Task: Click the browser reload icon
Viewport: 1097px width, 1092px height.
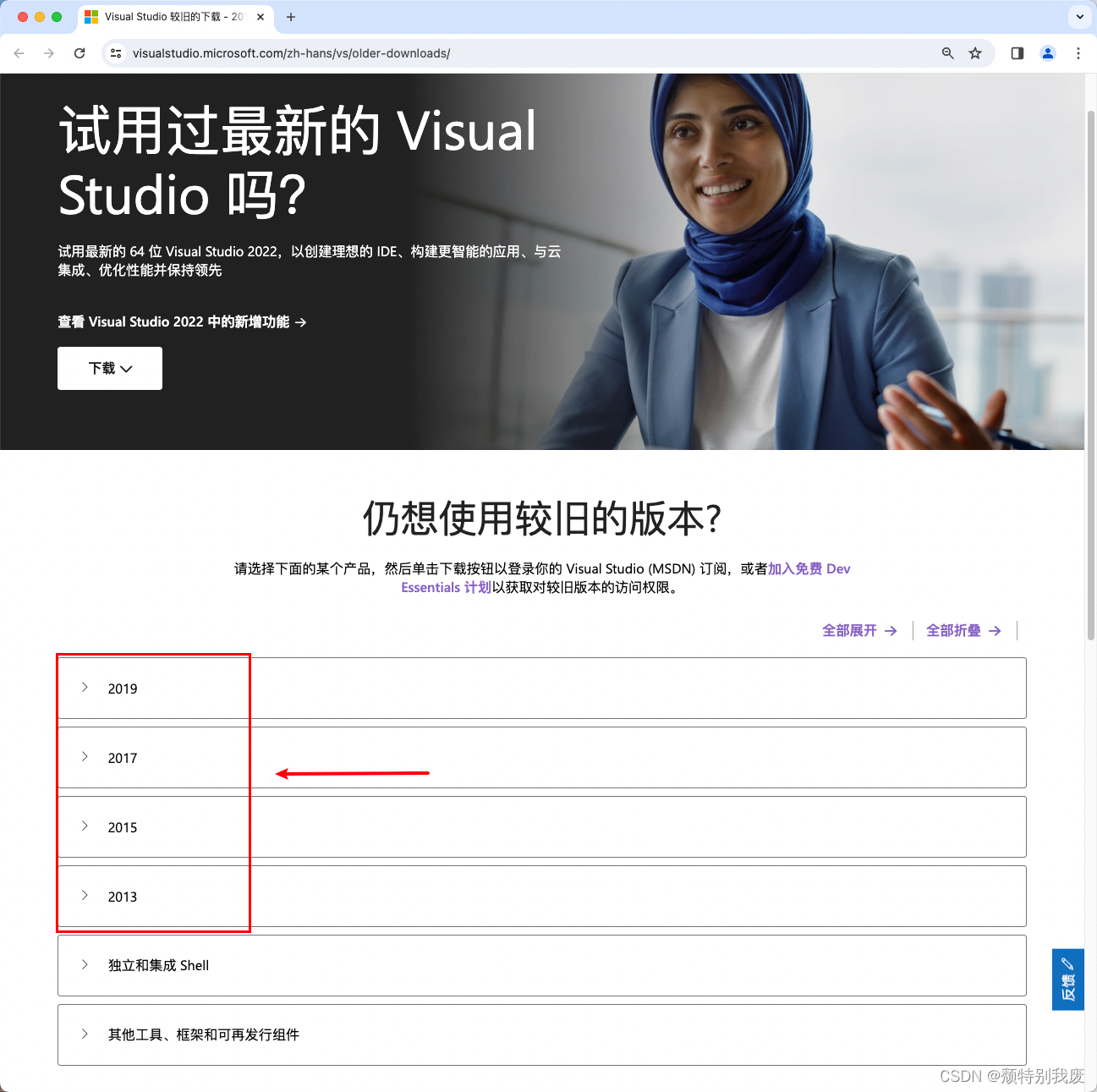Action: [x=80, y=52]
